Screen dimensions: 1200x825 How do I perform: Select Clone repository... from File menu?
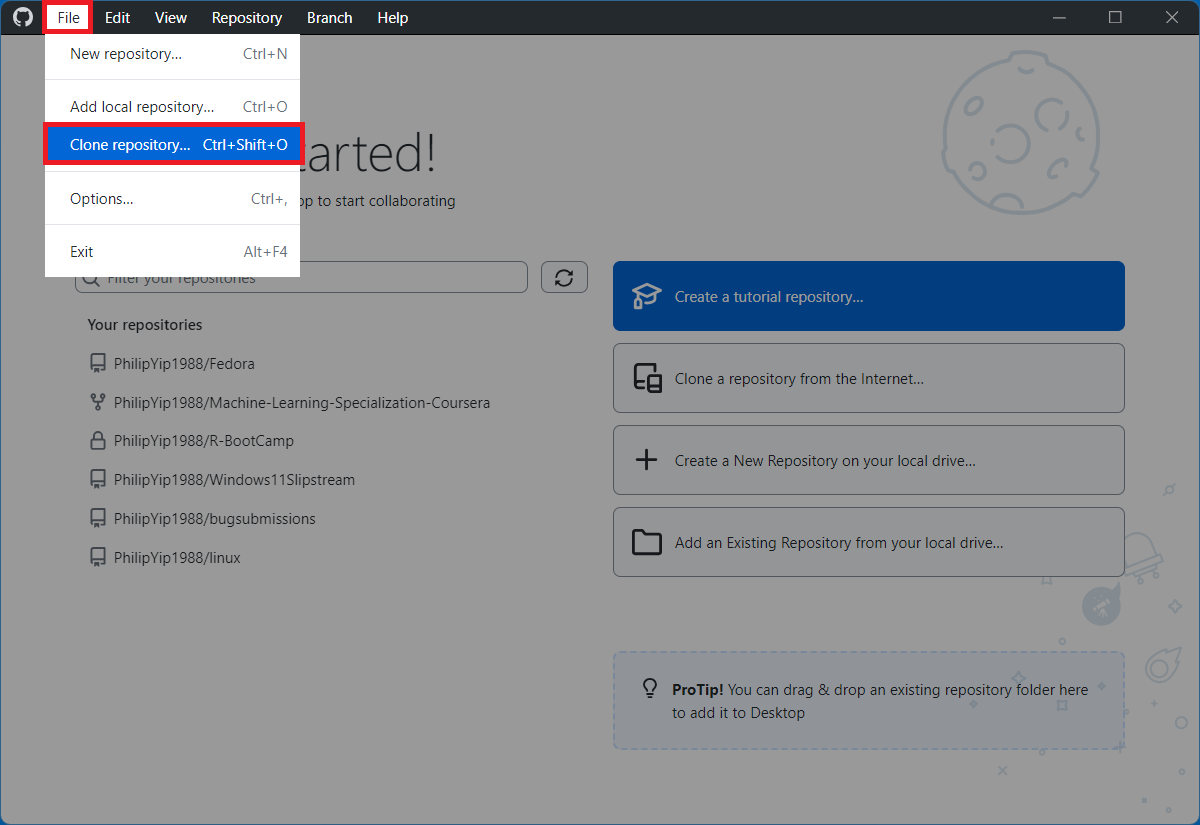tap(172, 145)
